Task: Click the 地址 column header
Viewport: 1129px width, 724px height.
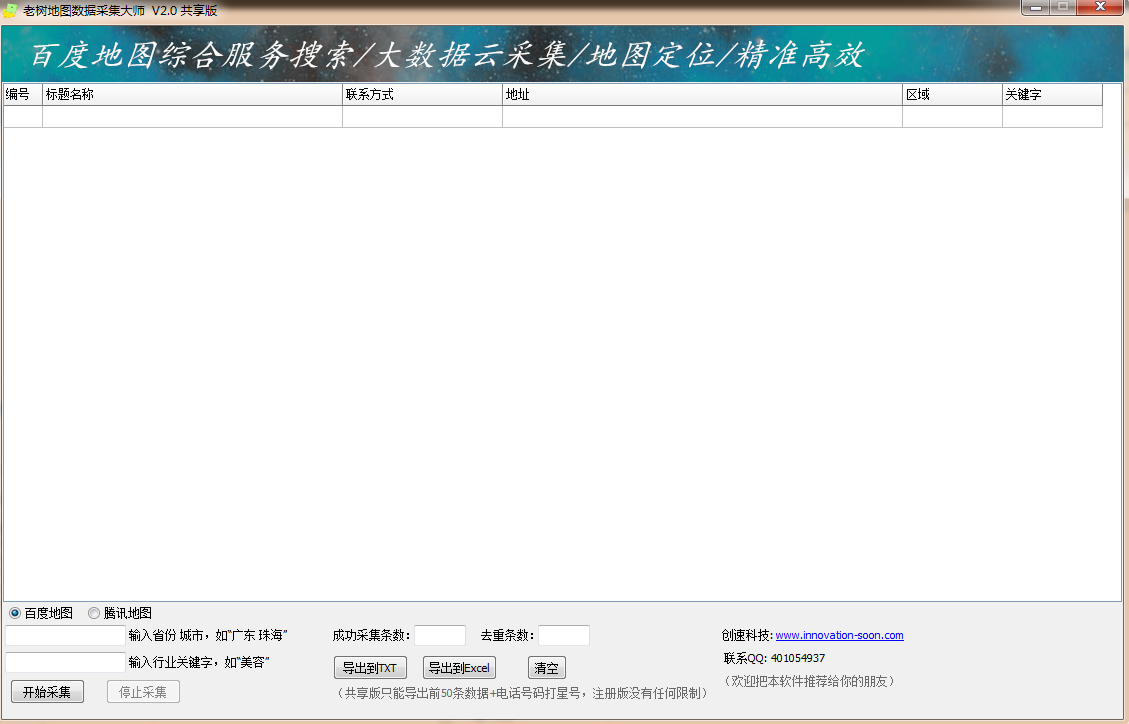Action: pyautogui.click(x=703, y=94)
